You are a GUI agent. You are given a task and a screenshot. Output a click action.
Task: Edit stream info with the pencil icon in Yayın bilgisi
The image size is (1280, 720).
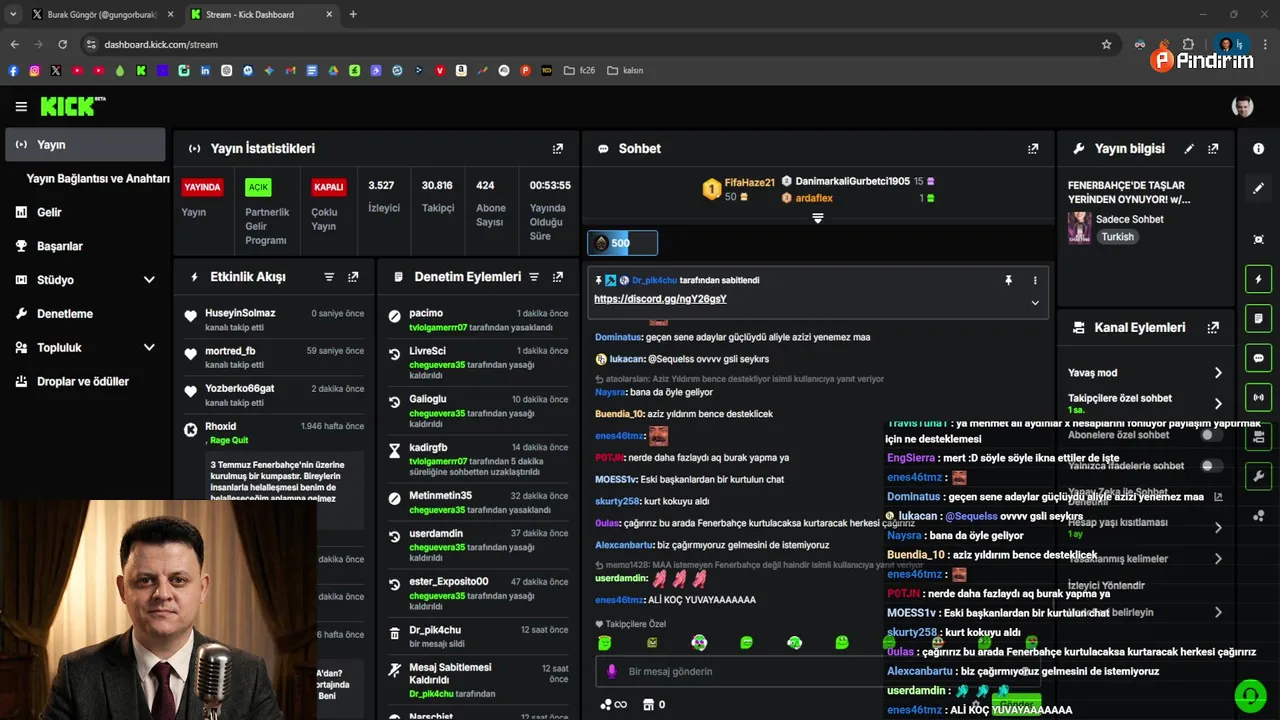1189,148
